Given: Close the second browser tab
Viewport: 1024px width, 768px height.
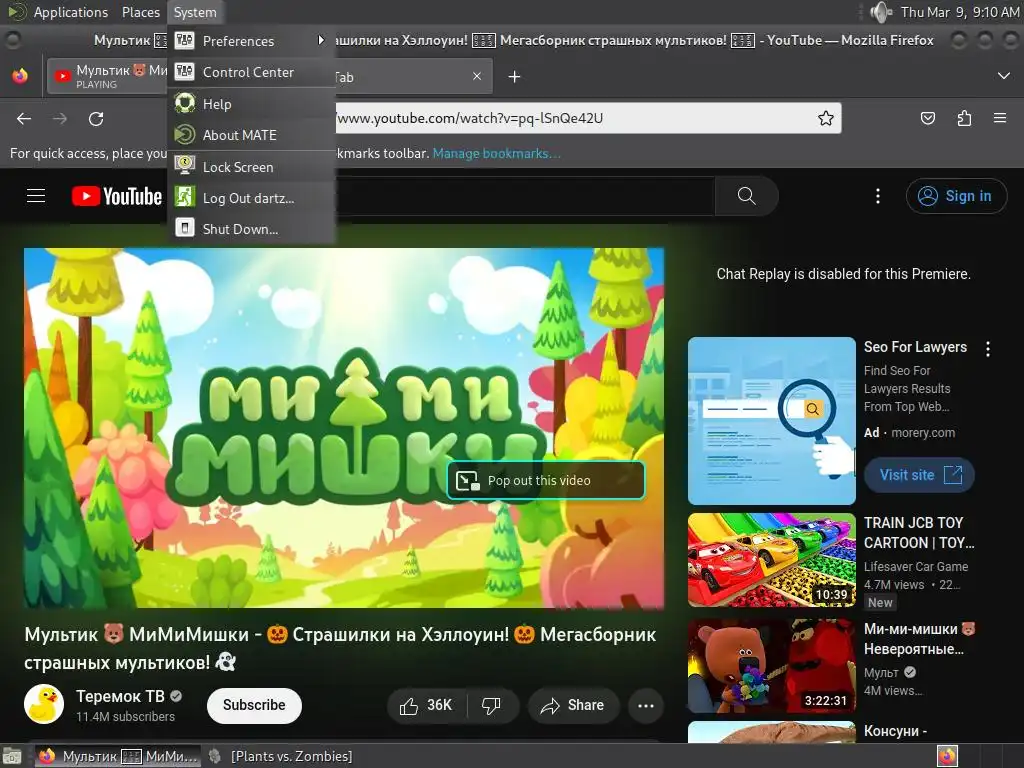Looking at the screenshot, I should [x=477, y=76].
